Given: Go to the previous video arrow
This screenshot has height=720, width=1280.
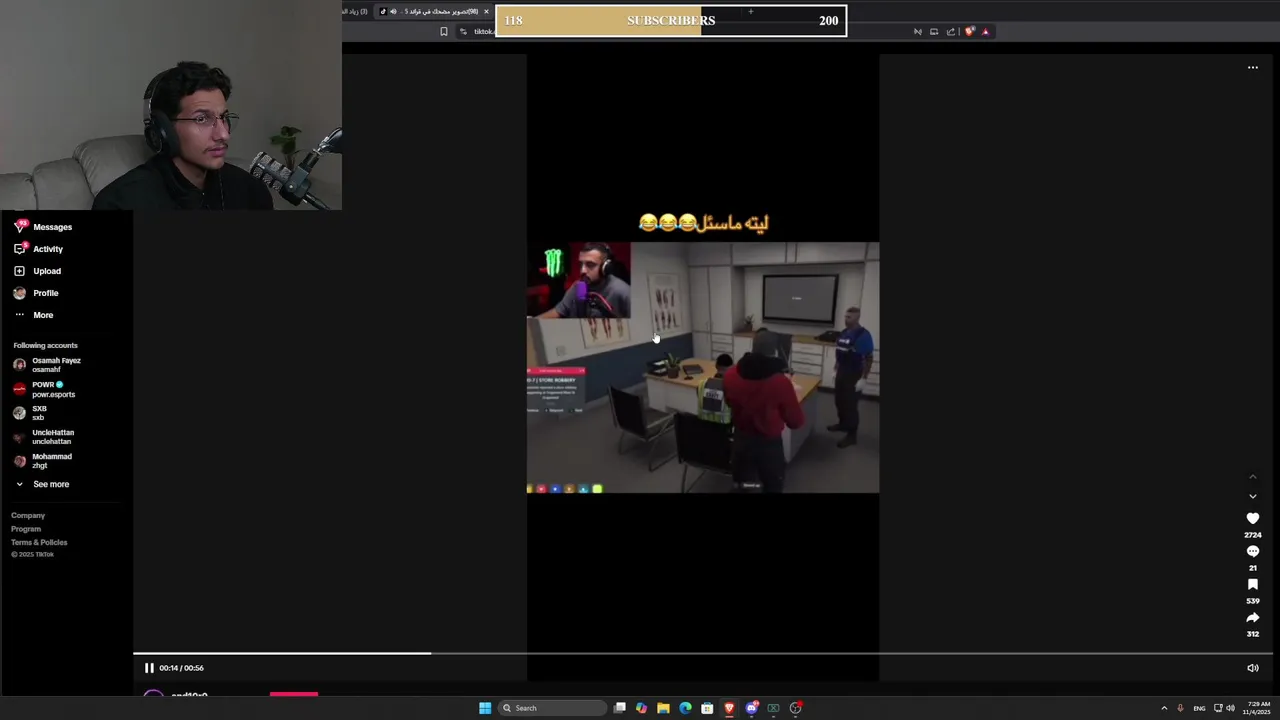Looking at the screenshot, I should [x=1253, y=477].
